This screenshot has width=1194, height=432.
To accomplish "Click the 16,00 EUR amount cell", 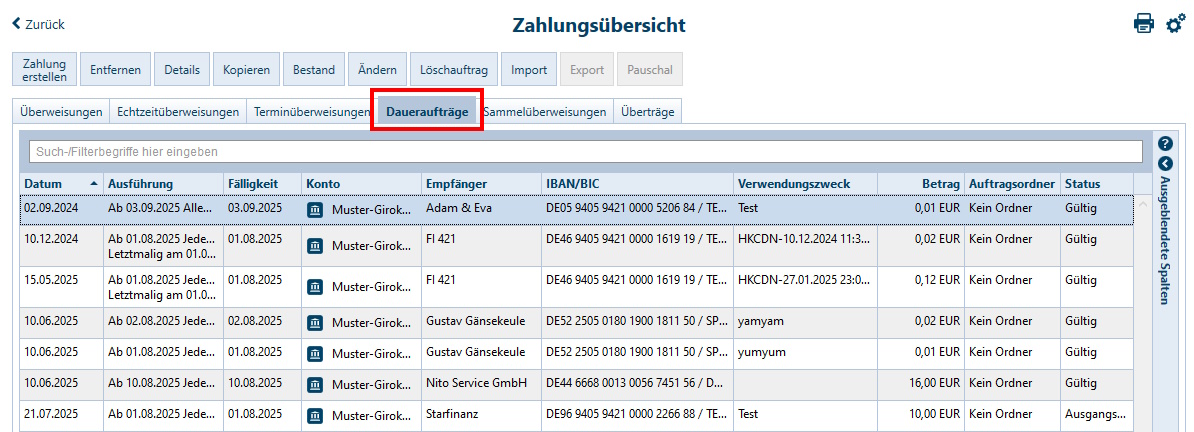I will (921, 385).
